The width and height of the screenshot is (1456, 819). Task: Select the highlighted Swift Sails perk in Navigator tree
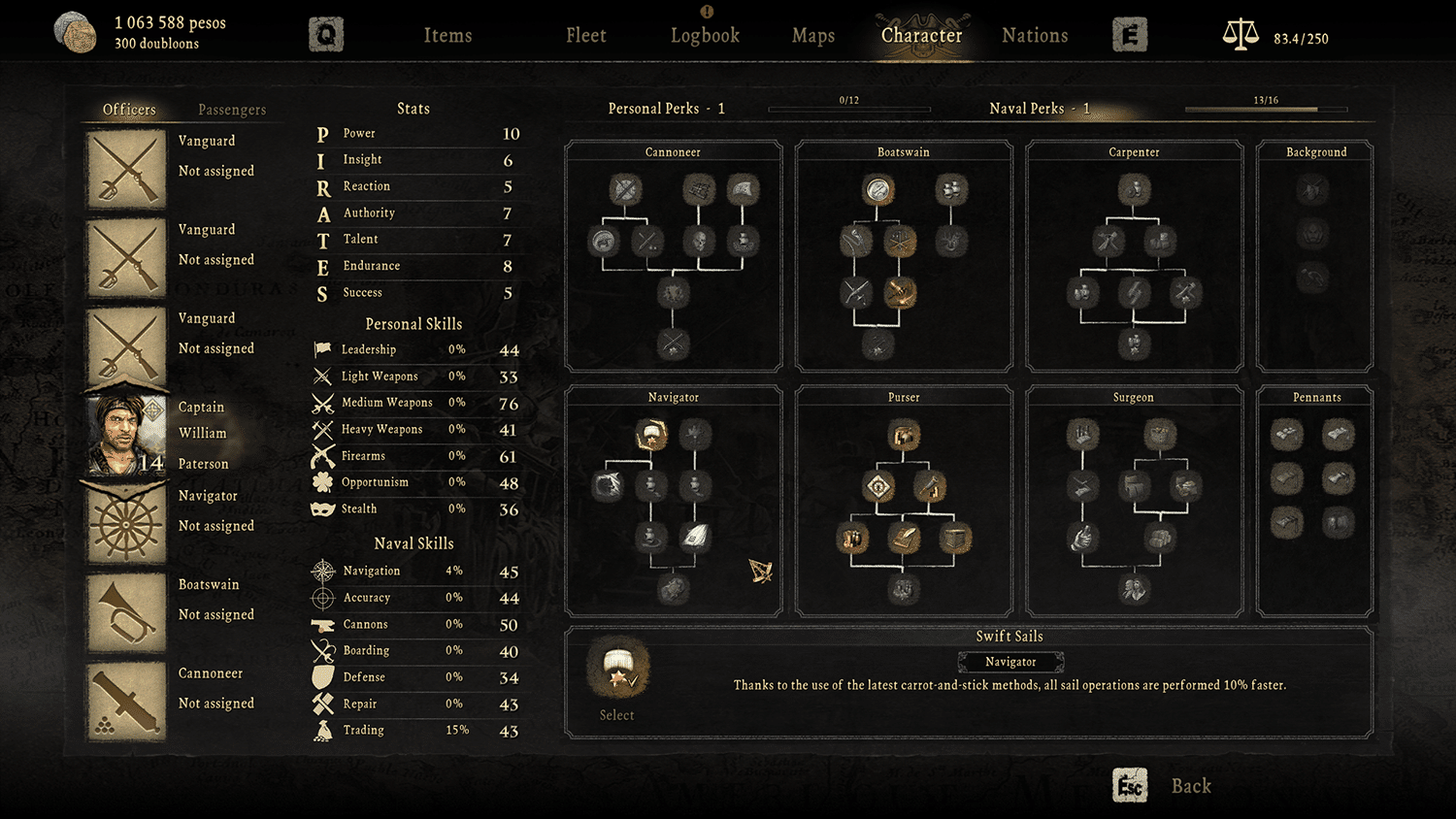[650, 435]
